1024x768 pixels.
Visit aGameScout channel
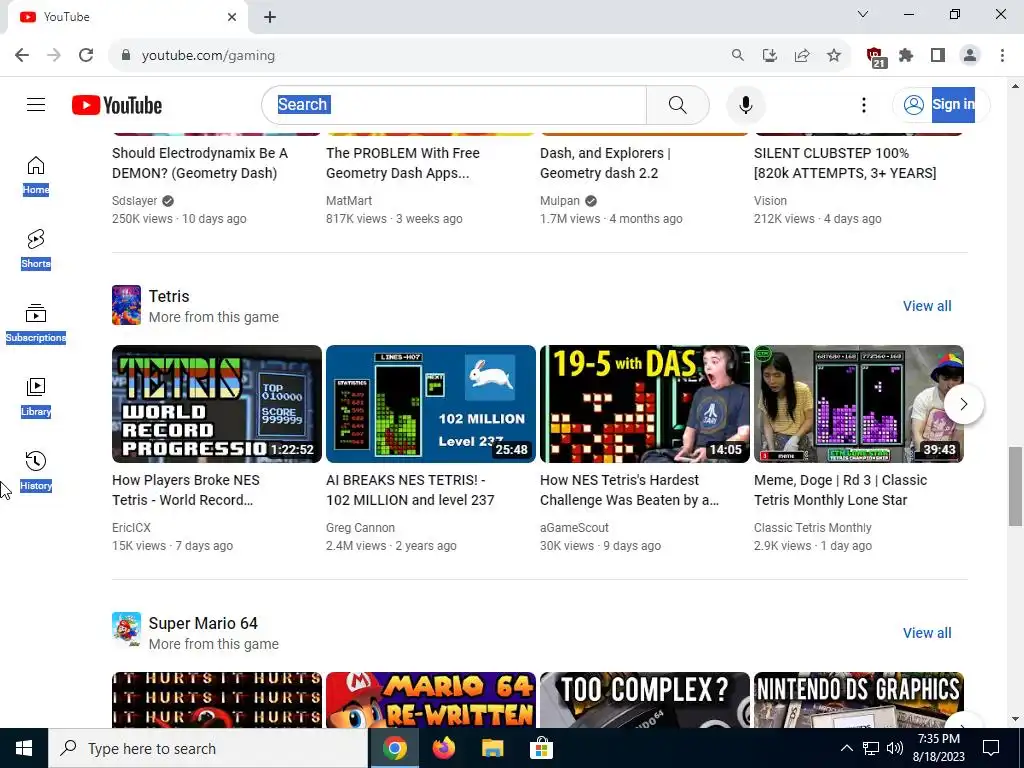[x=574, y=527]
